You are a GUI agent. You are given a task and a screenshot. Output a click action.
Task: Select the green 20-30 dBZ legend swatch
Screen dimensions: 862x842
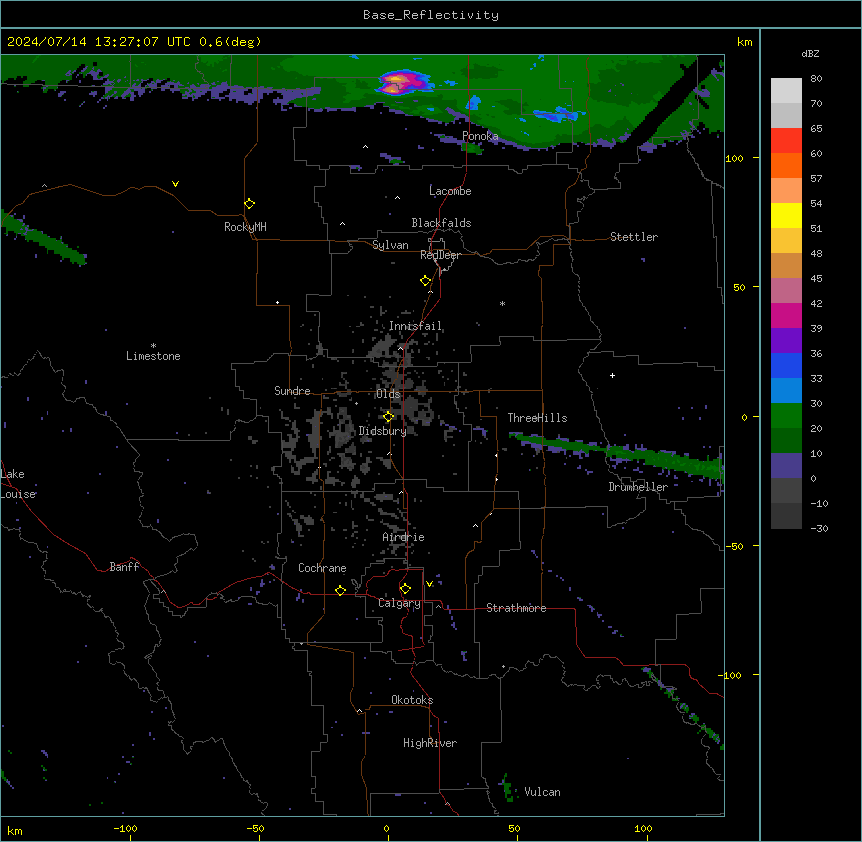click(x=786, y=416)
